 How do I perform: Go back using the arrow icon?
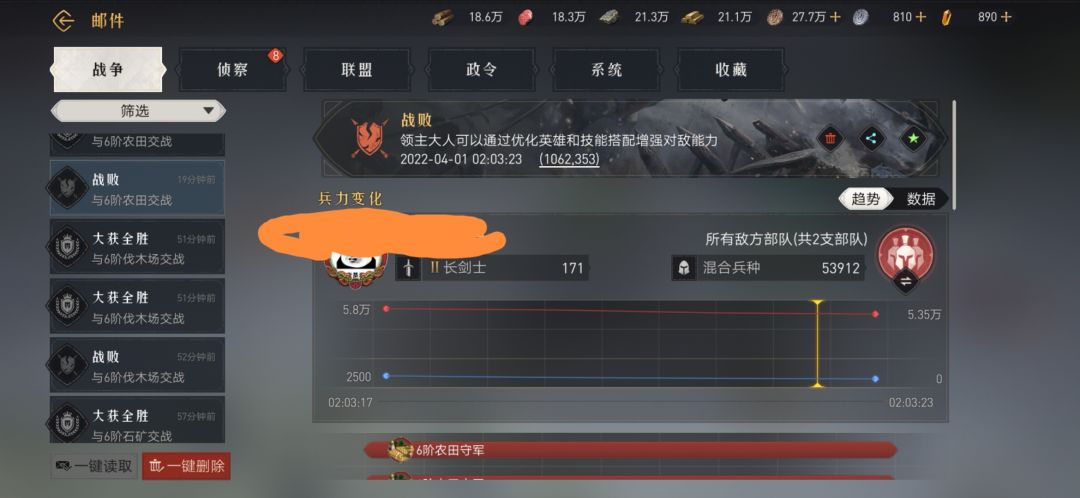click(63, 21)
